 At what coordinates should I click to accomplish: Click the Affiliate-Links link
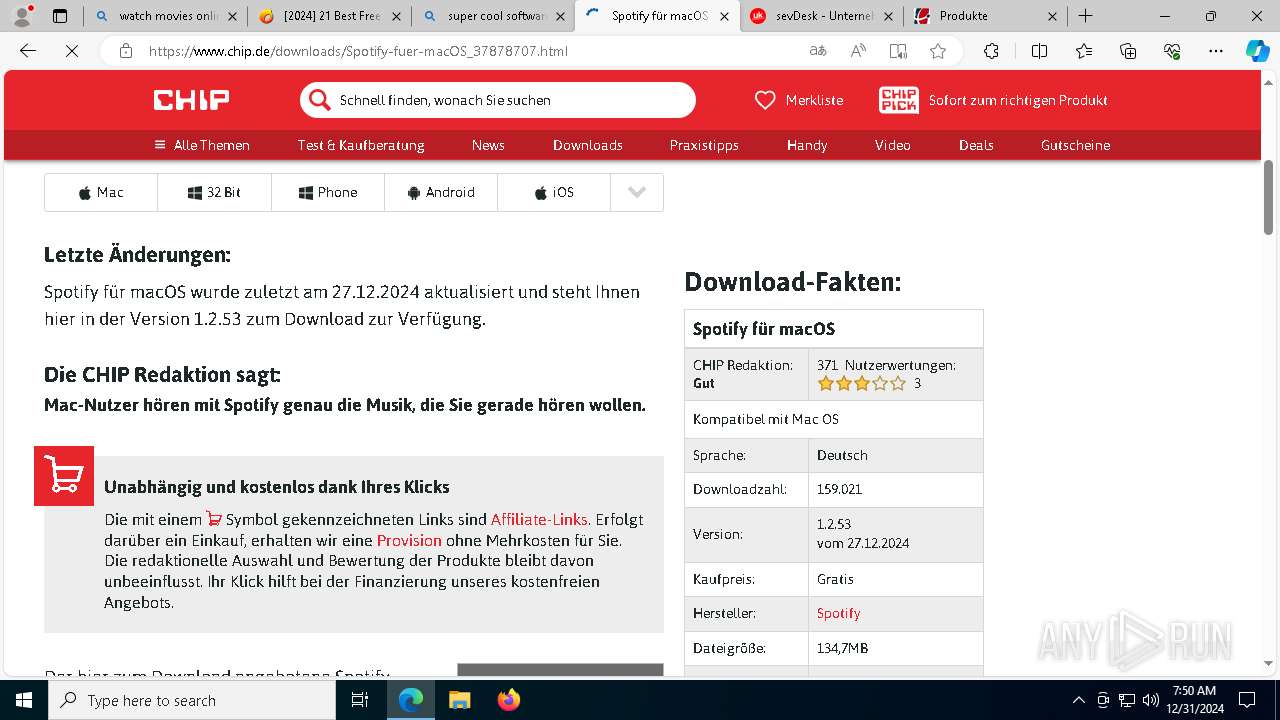point(539,519)
